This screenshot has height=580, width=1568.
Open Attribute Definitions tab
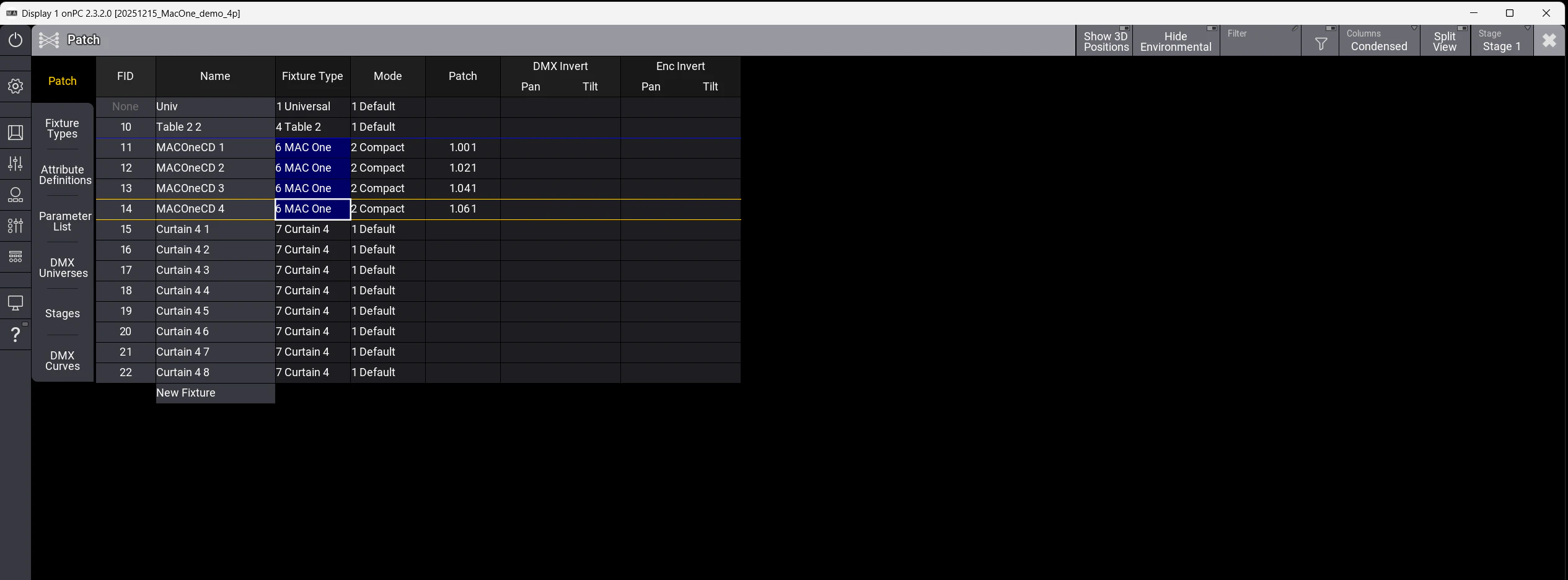tap(63, 175)
